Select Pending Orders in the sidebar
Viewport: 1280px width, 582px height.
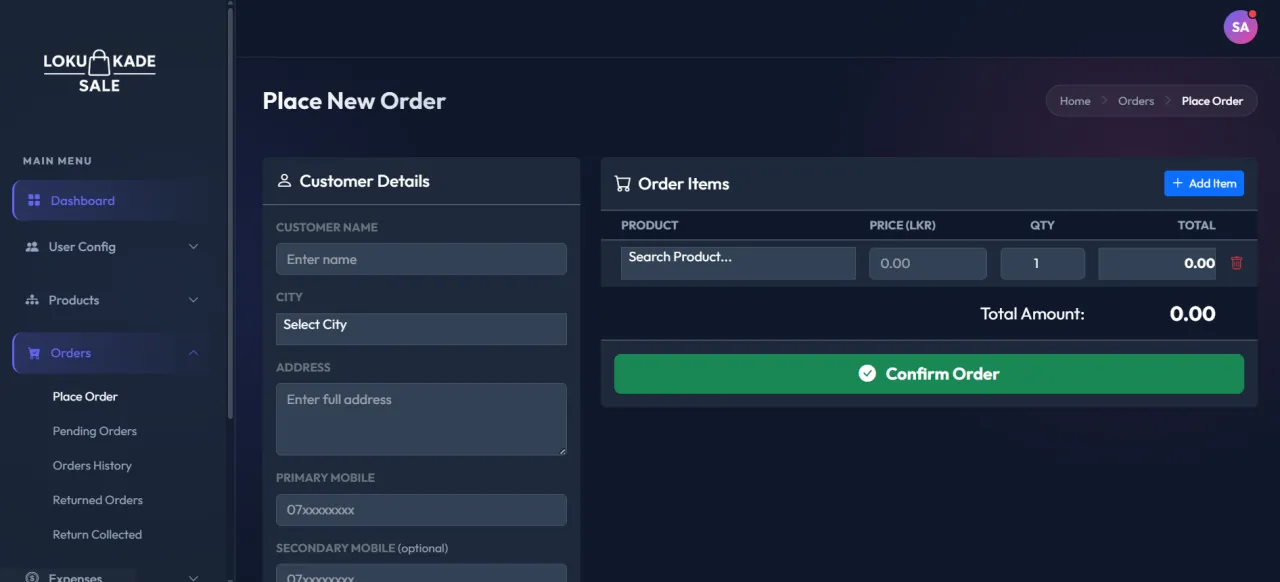point(94,430)
